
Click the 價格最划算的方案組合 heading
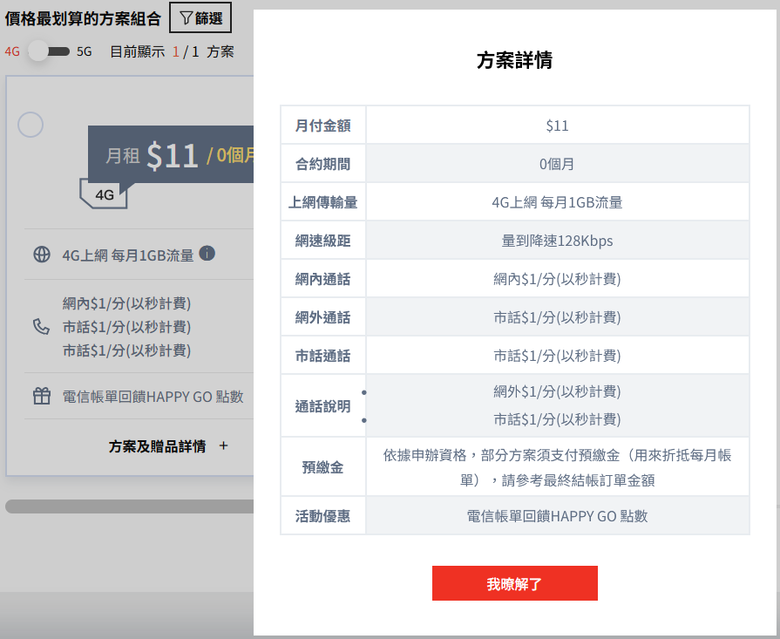click(83, 18)
